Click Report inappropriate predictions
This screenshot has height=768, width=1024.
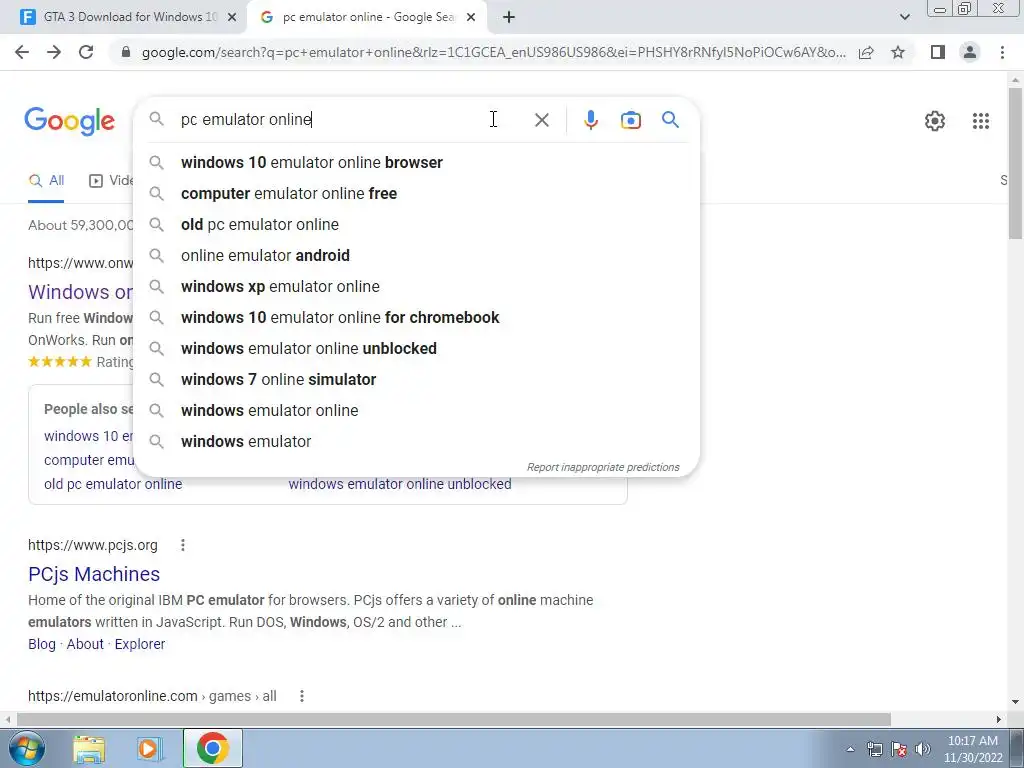pyautogui.click(x=603, y=468)
